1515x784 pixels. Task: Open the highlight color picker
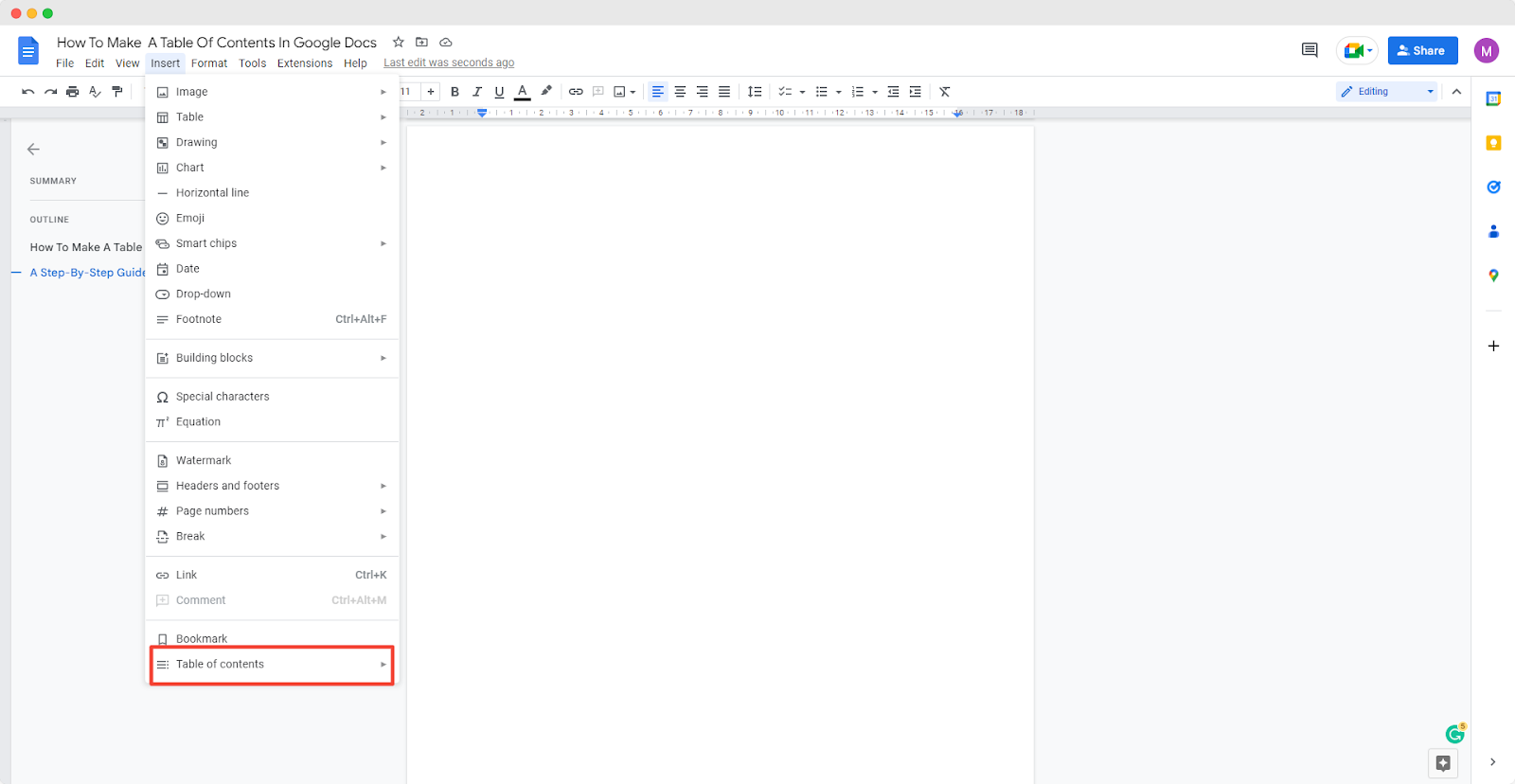[546, 92]
